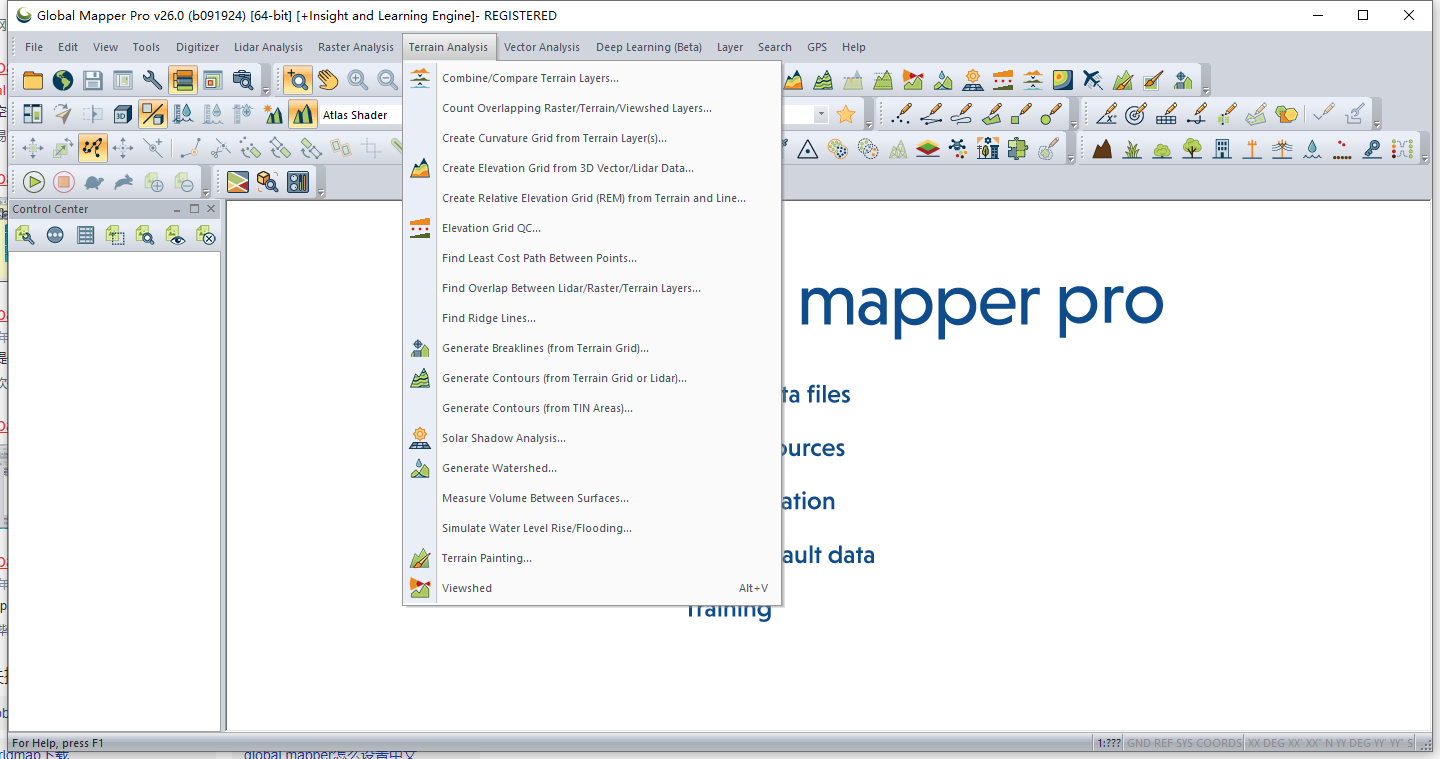1440x759 pixels.
Task: Click the sun solar panel analysis icon
Action: [973, 80]
